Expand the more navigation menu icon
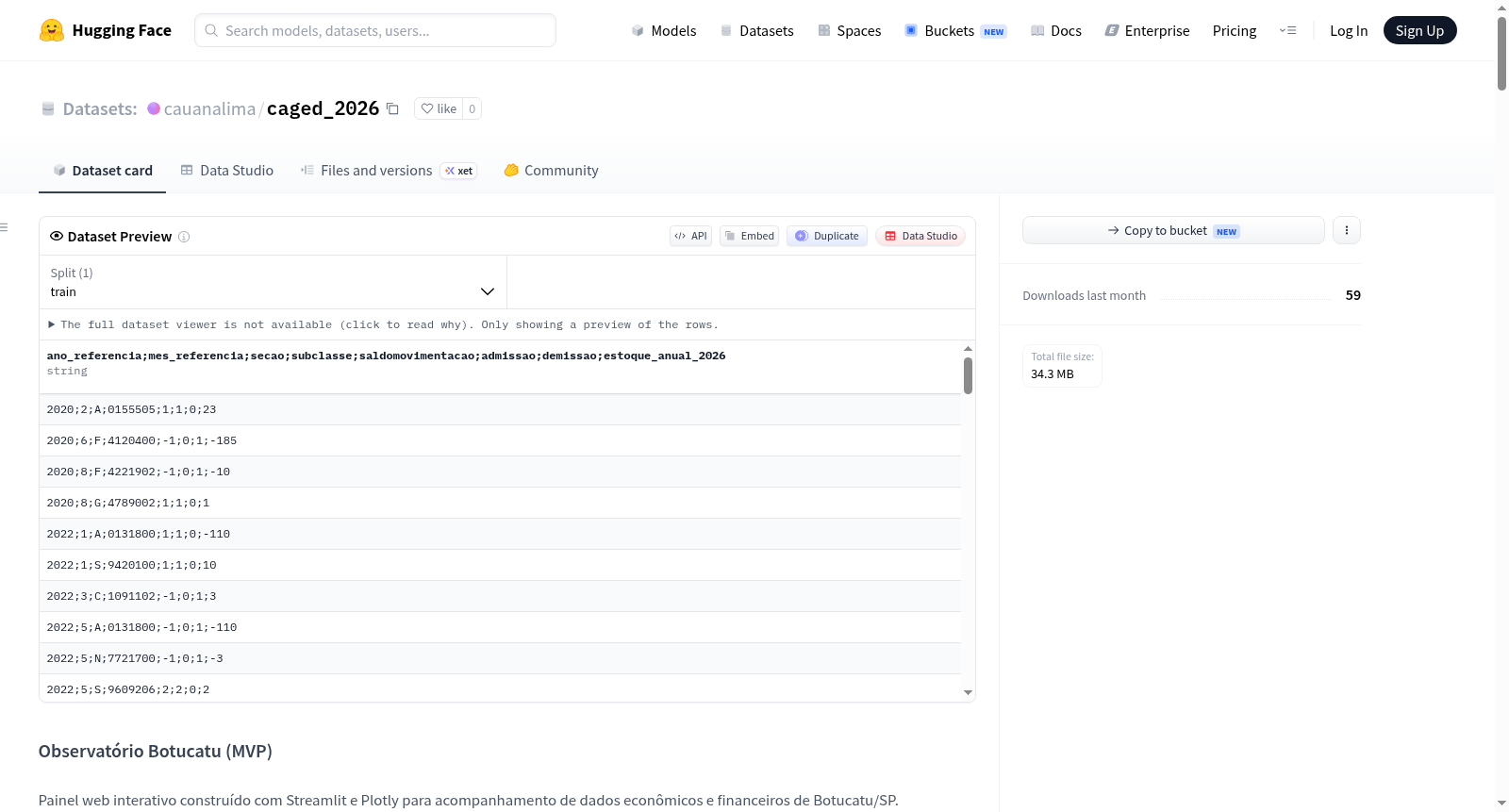Image resolution: width=1509 pixels, height=812 pixels. [x=1287, y=30]
